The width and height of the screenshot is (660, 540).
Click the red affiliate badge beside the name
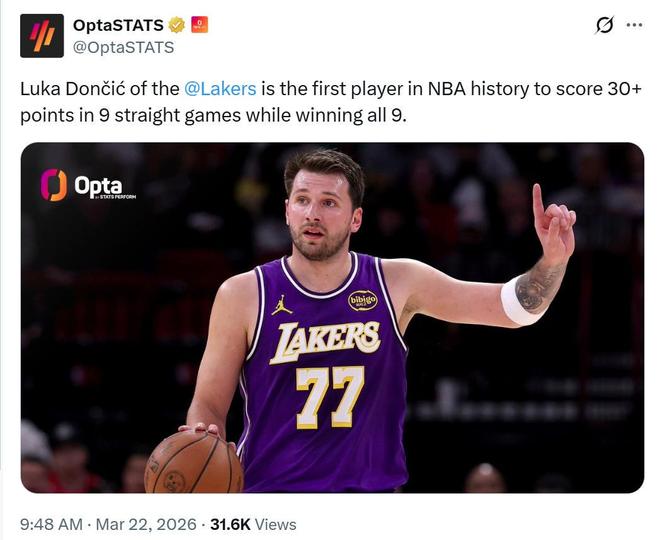pyautogui.click(x=200, y=25)
